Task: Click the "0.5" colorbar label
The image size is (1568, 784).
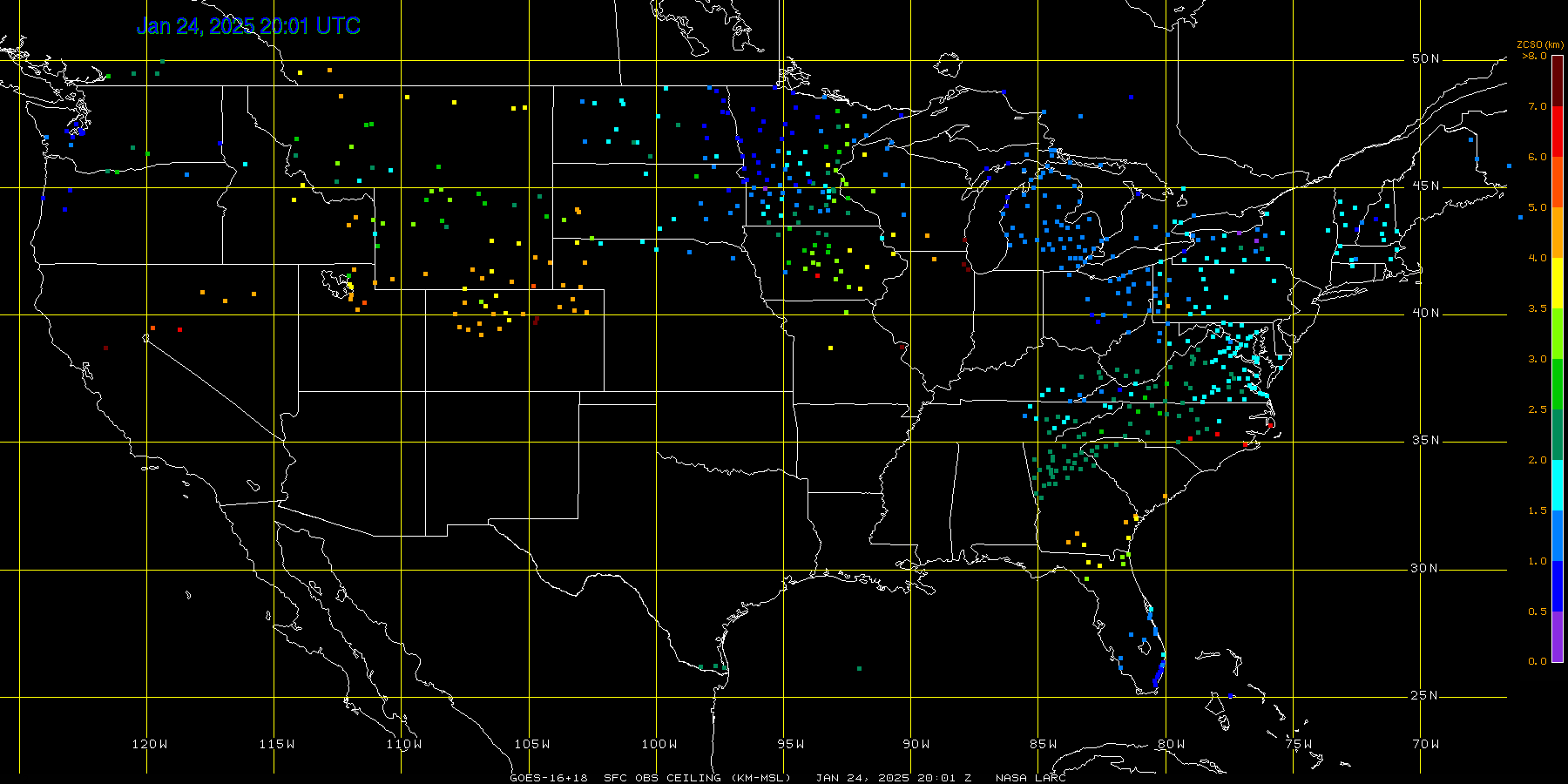Action: 1538,612
